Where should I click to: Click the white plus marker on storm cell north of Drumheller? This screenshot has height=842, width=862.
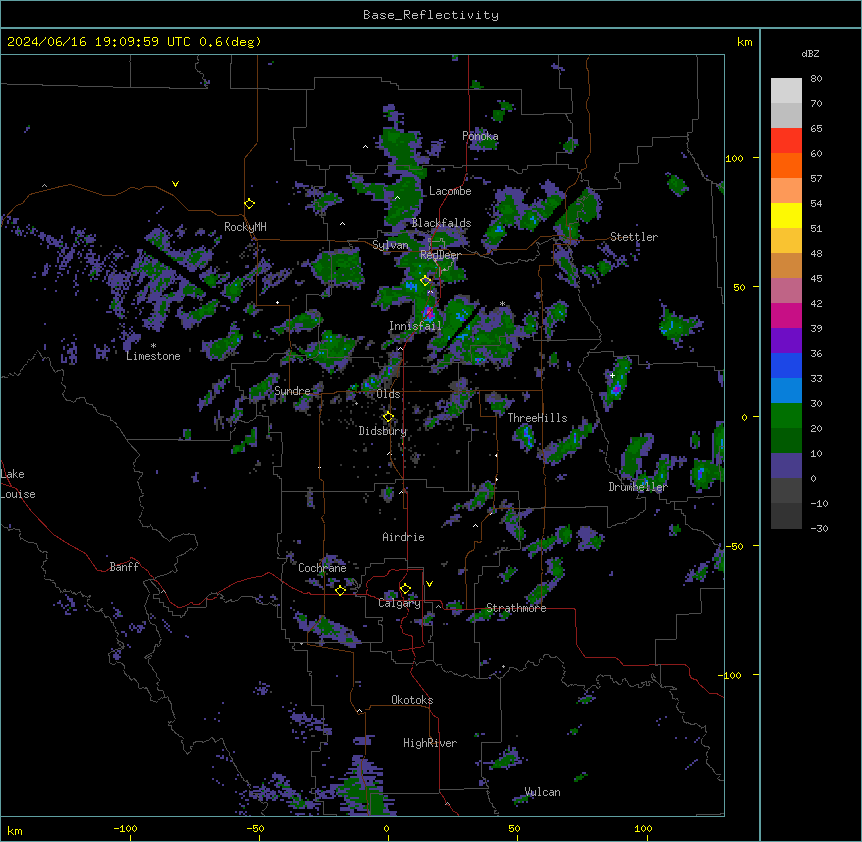click(x=612, y=375)
